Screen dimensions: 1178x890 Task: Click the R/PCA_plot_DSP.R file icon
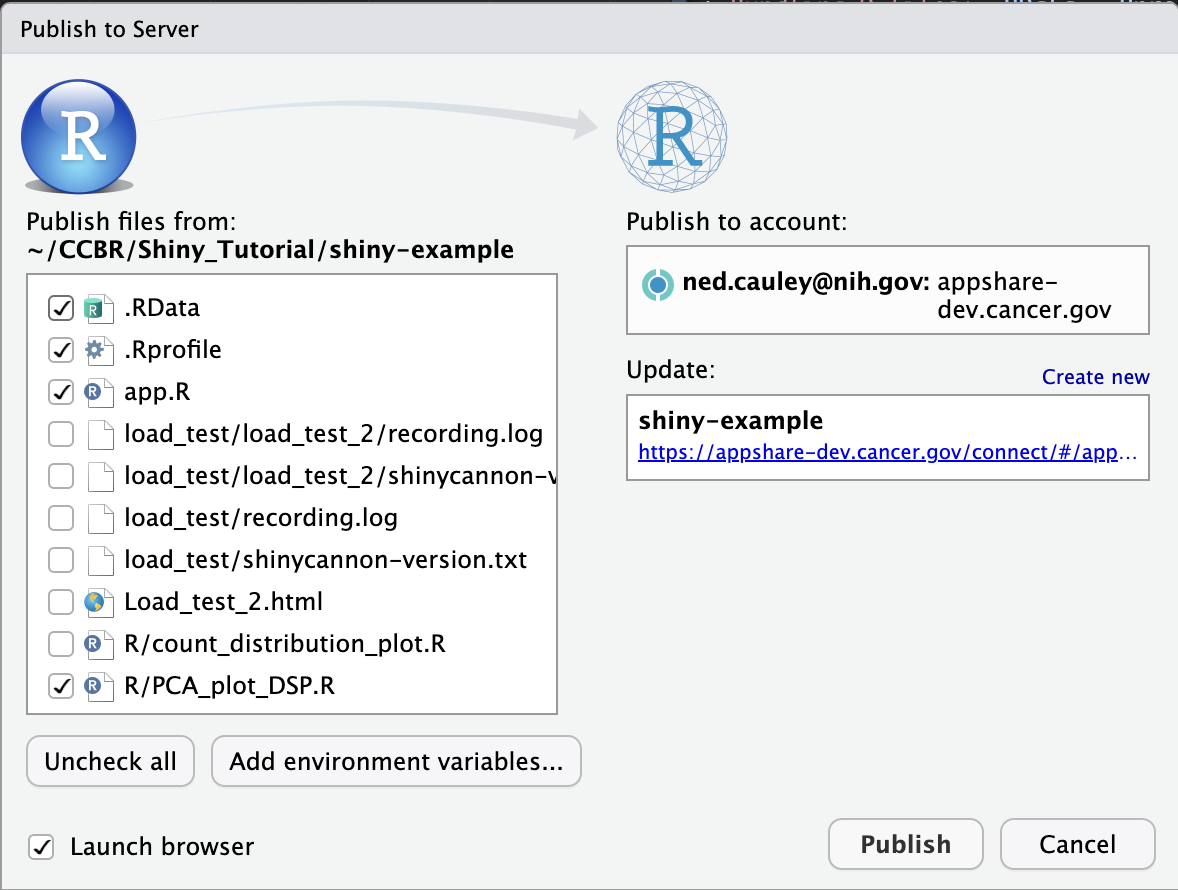click(95, 686)
